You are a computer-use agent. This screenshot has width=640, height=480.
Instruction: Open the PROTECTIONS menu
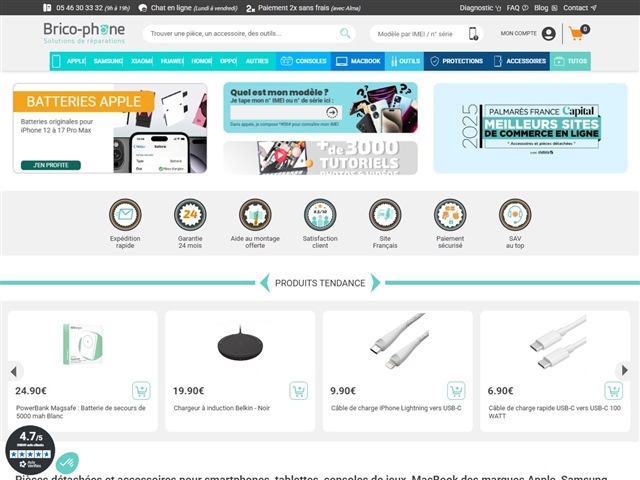(456, 61)
